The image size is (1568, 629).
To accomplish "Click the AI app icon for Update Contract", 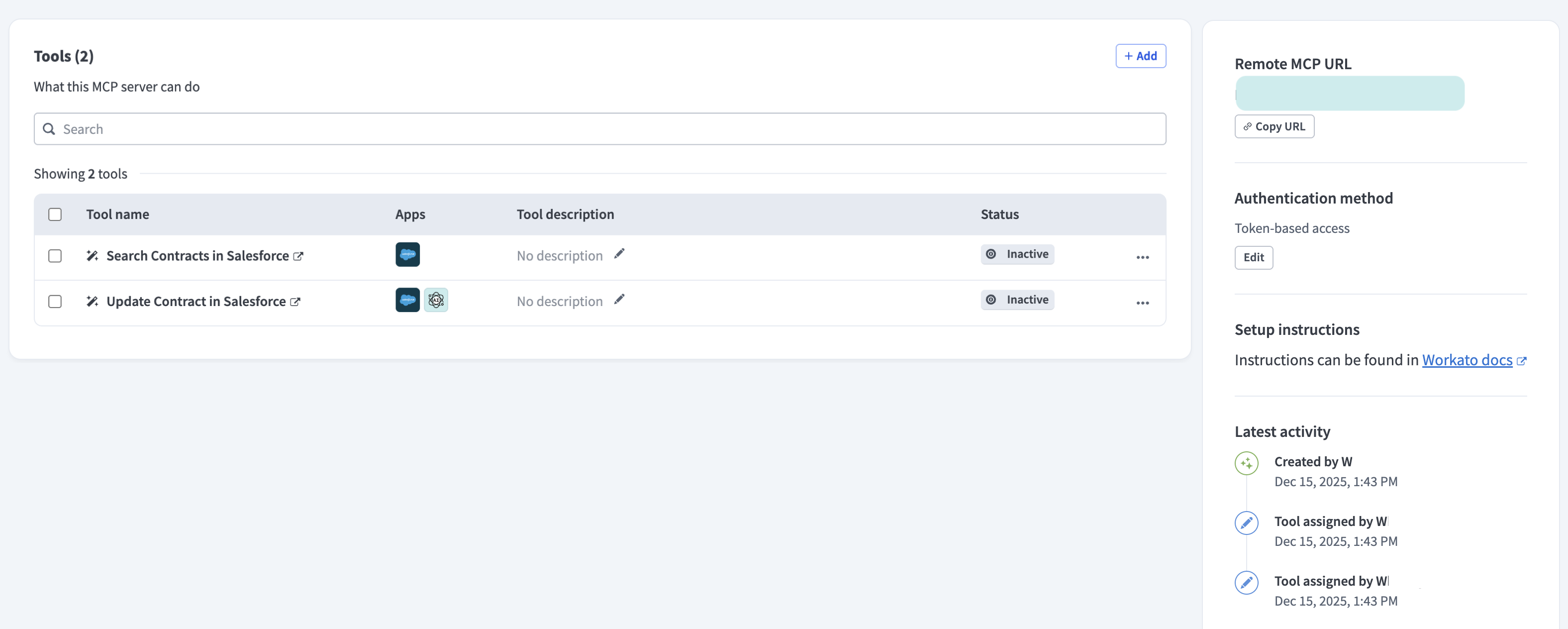I will [436, 300].
